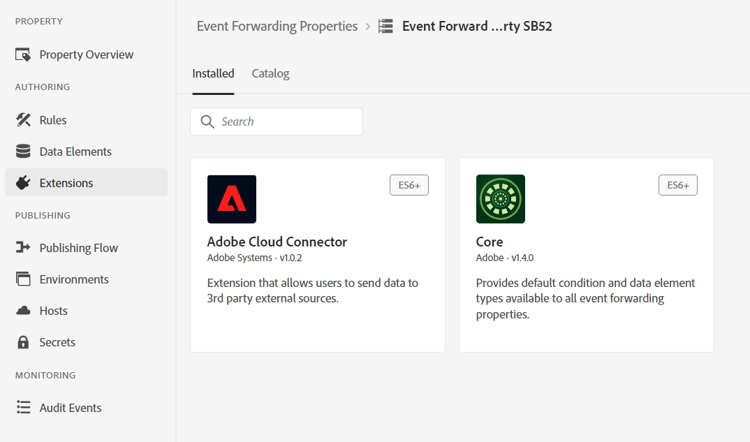Click the Core description text
The width and height of the screenshot is (750, 442).
pos(585,298)
